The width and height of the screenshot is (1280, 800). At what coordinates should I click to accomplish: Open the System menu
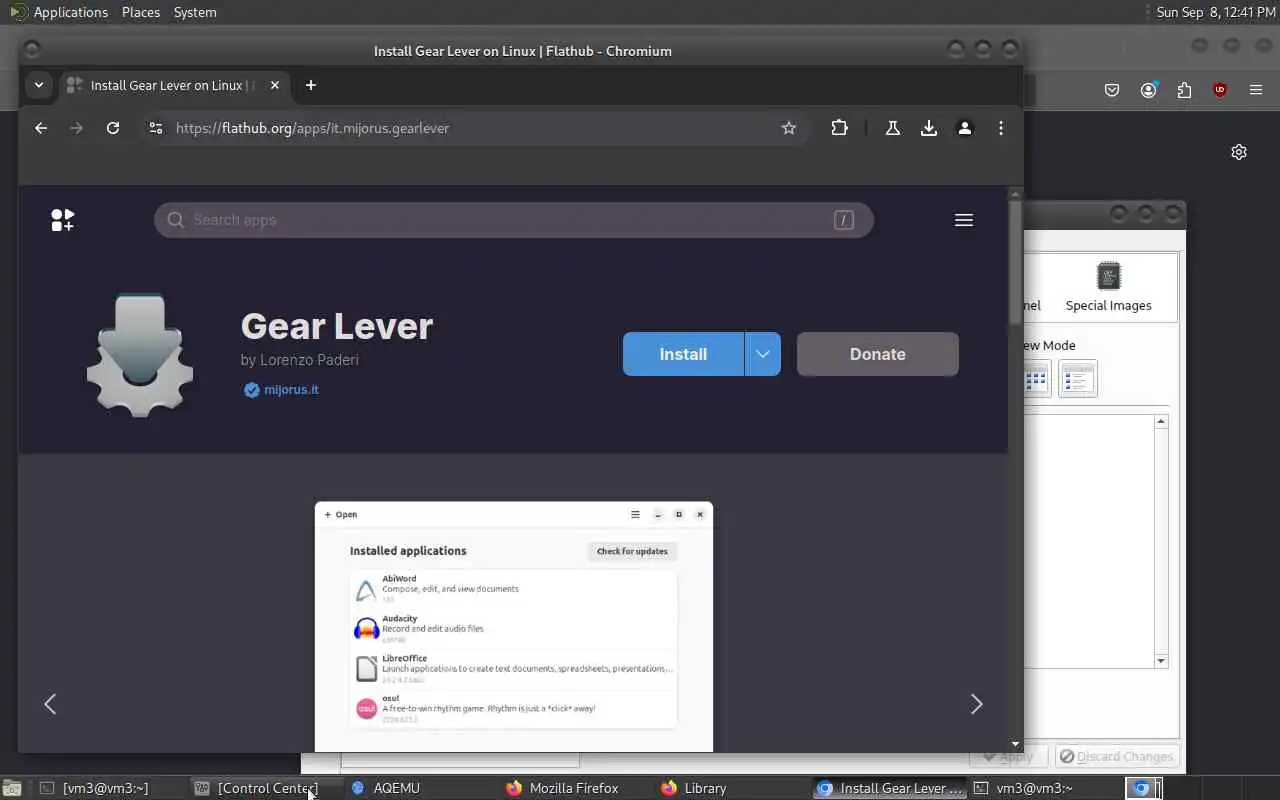point(195,12)
